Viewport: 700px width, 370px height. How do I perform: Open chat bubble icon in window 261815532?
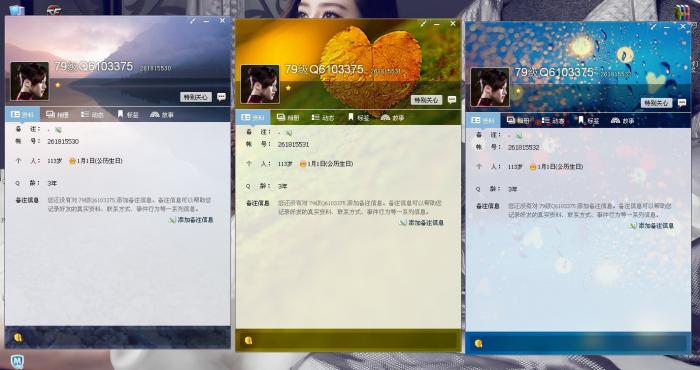pos(682,103)
